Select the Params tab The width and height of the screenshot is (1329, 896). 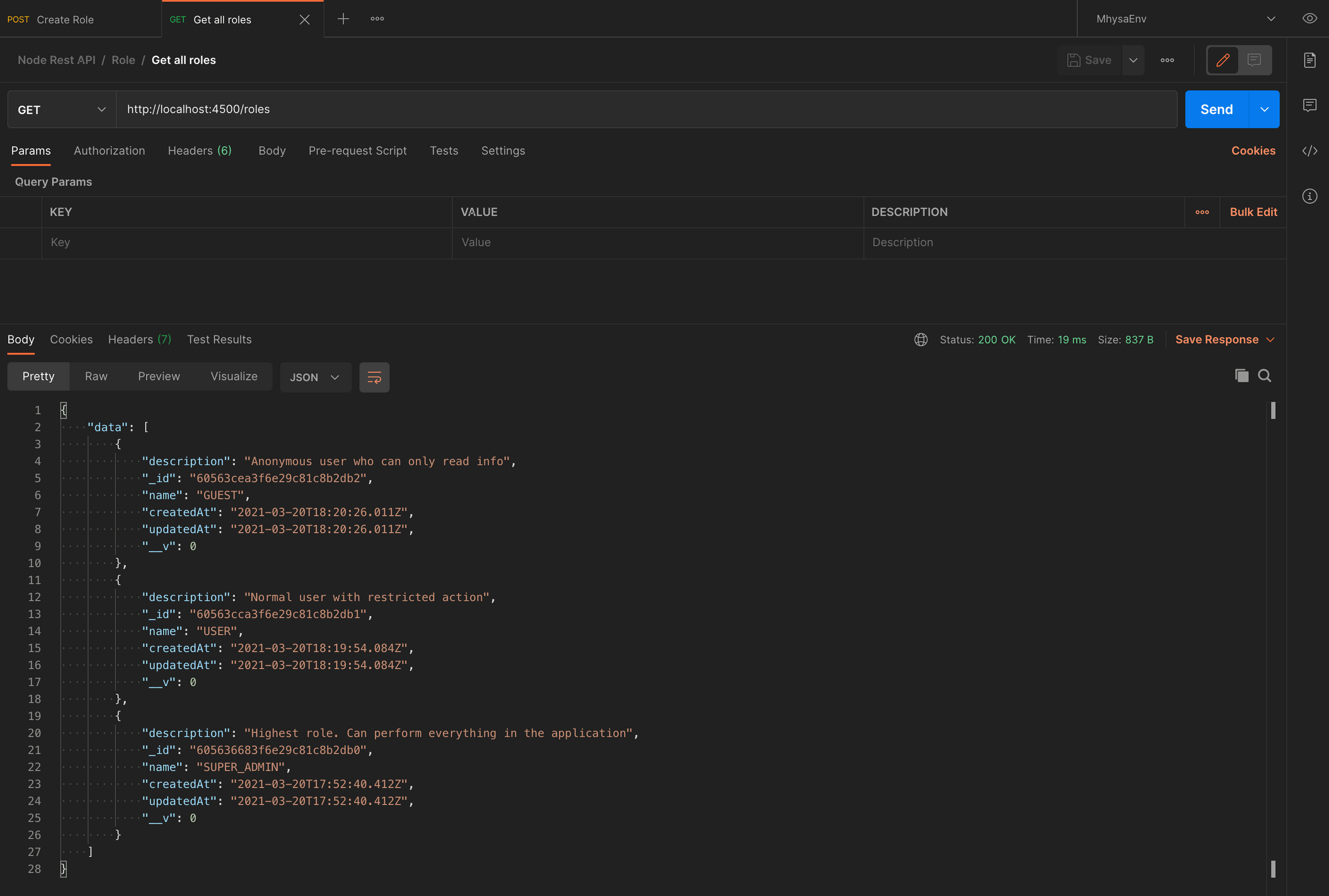click(x=31, y=151)
